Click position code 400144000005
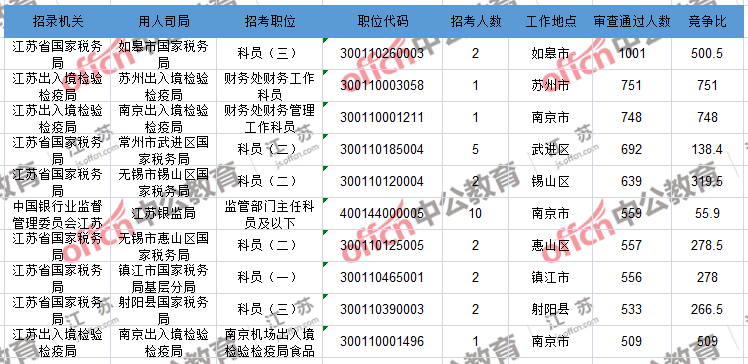Image resolution: width=748 pixels, height=364 pixels. pyautogui.click(x=382, y=213)
